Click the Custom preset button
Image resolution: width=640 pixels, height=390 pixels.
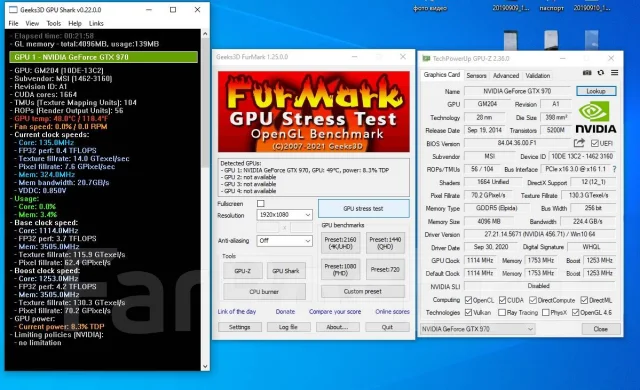(x=363, y=291)
